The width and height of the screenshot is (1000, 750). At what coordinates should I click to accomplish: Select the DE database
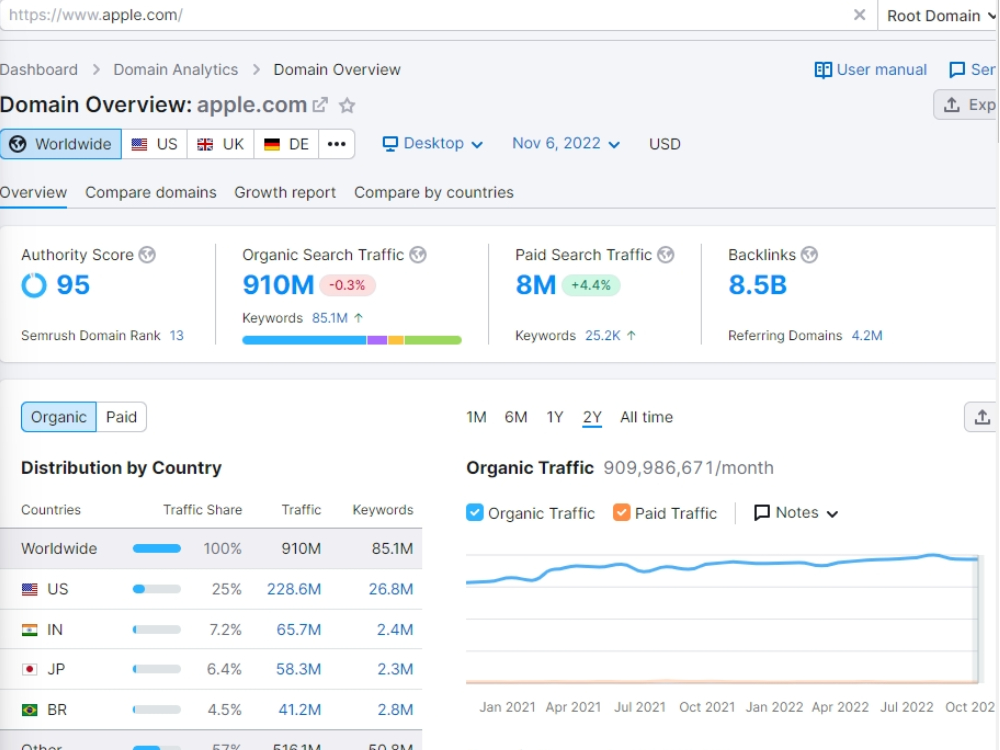(x=286, y=144)
